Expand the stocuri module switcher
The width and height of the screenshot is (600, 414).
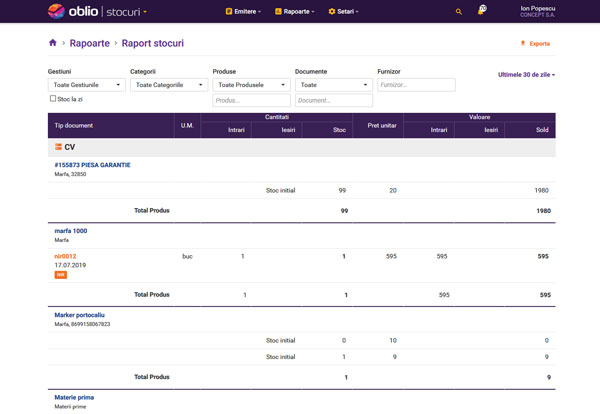click(126, 12)
